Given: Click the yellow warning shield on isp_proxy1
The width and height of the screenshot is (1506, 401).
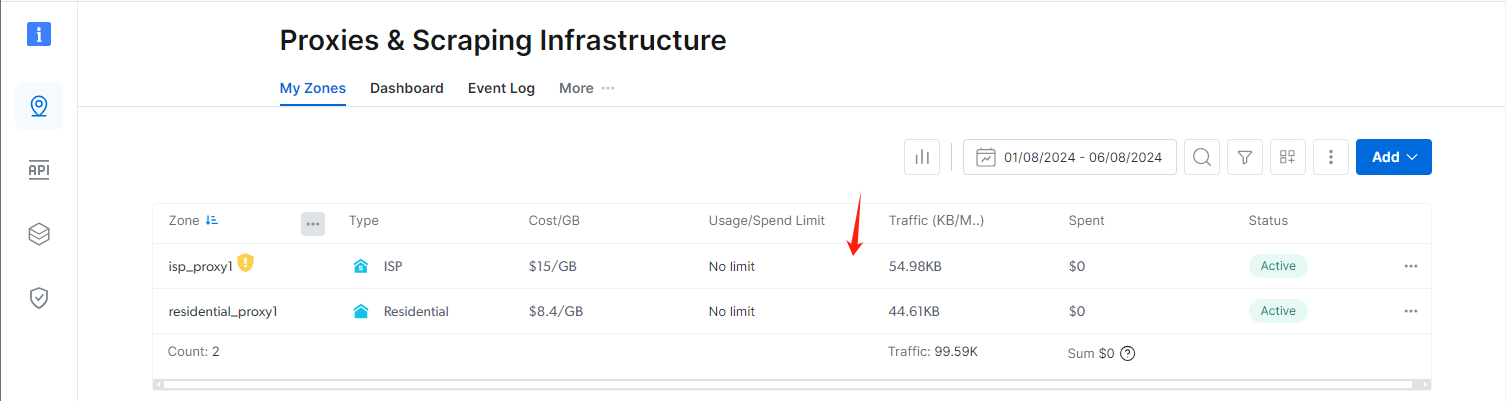Looking at the screenshot, I should [x=246, y=264].
